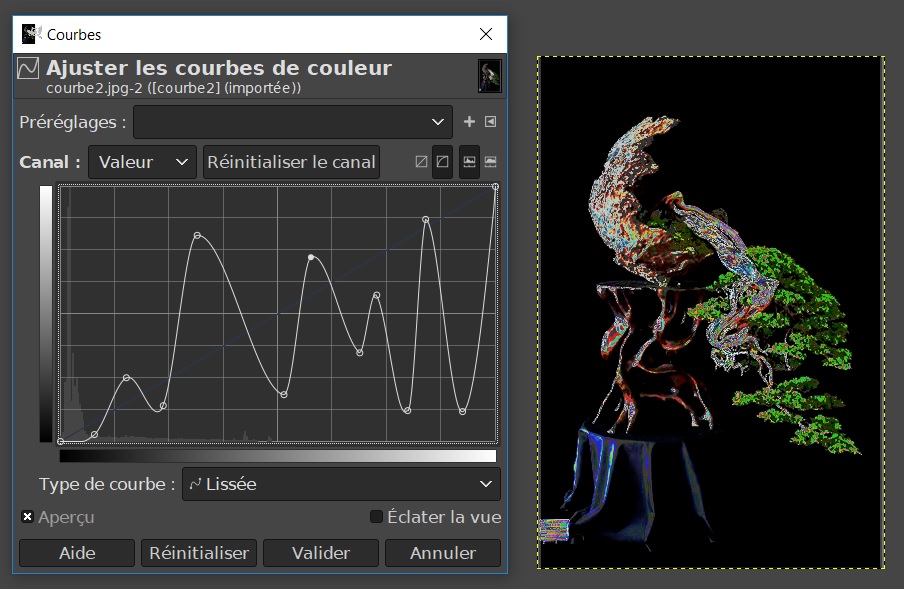Click the Courbes window title bar icon
Image resolution: width=904 pixels, height=589 pixels.
[x=32, y=34]
